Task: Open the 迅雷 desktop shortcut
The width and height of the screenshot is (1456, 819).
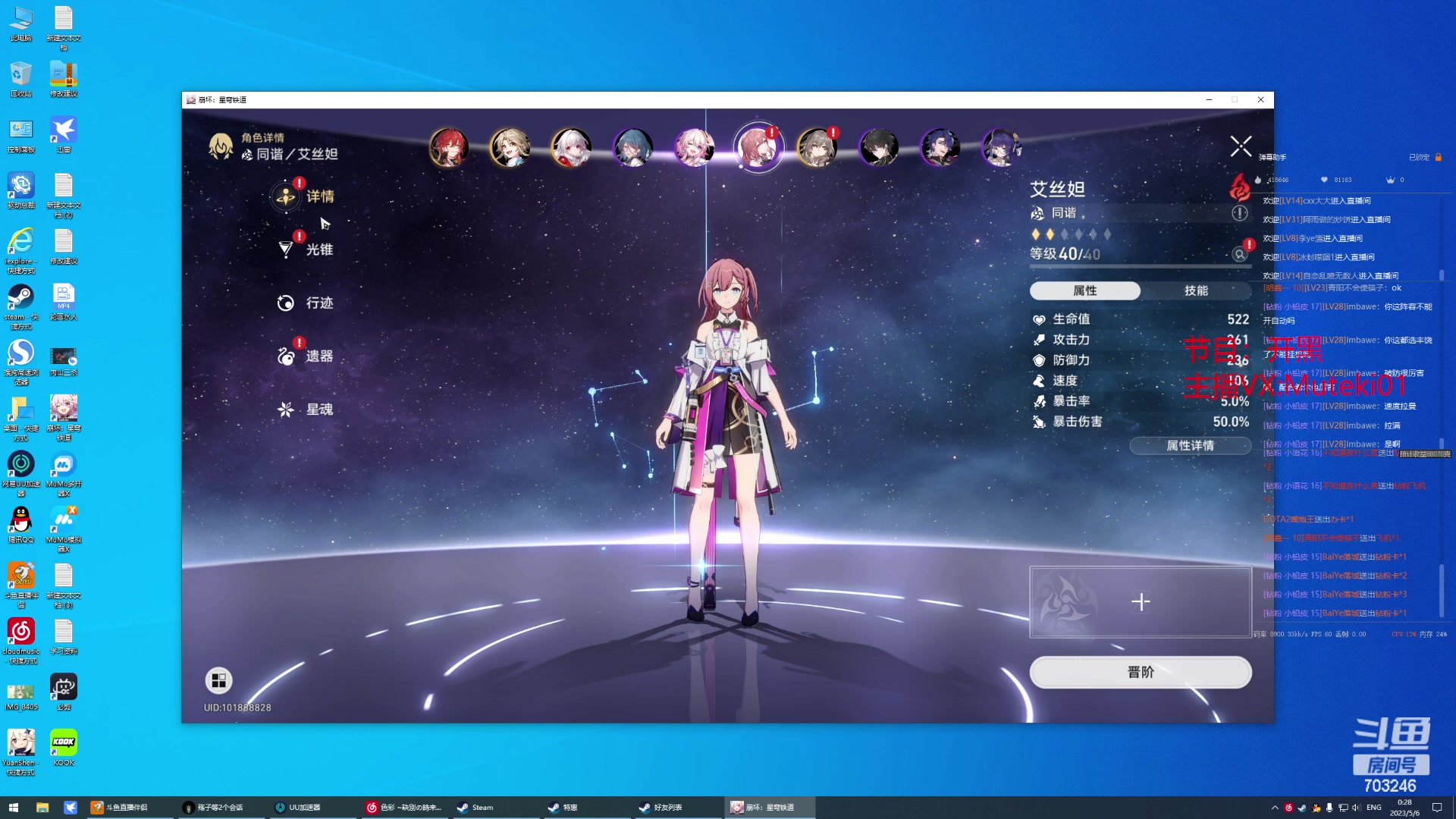Action: pyautogui.click(x=64, y=136)
